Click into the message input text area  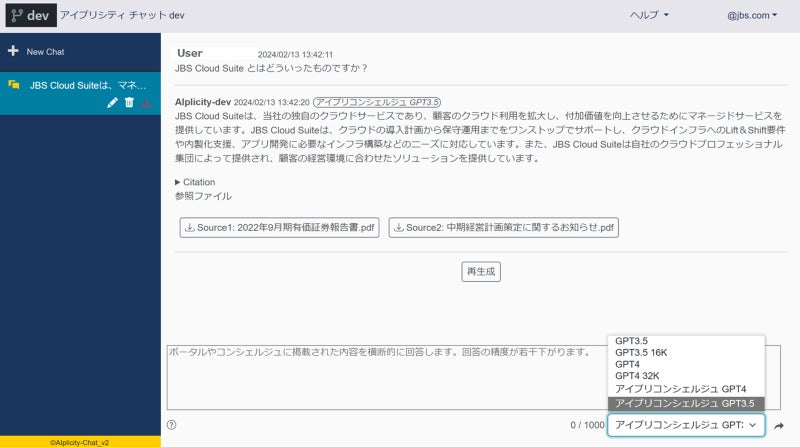(387, 378)
